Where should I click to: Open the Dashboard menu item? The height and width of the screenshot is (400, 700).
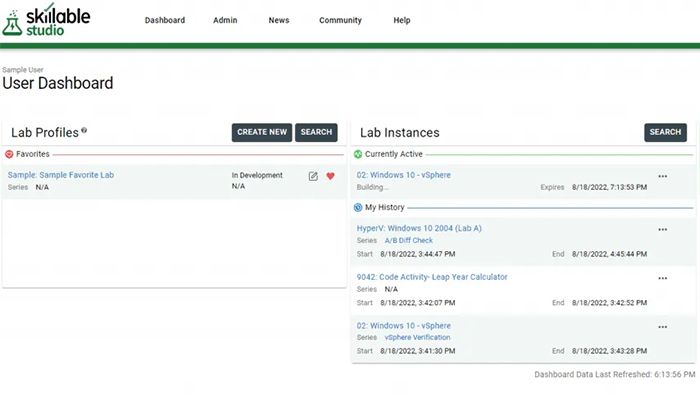(164, 20)
